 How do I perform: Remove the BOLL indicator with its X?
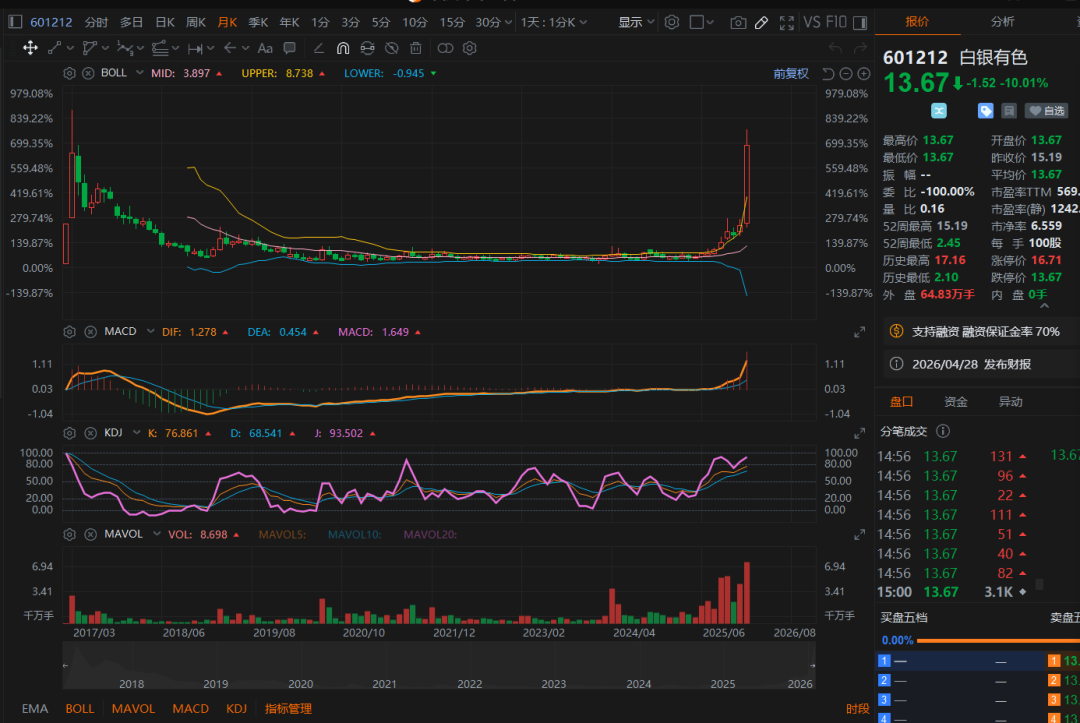coord(88,73)
